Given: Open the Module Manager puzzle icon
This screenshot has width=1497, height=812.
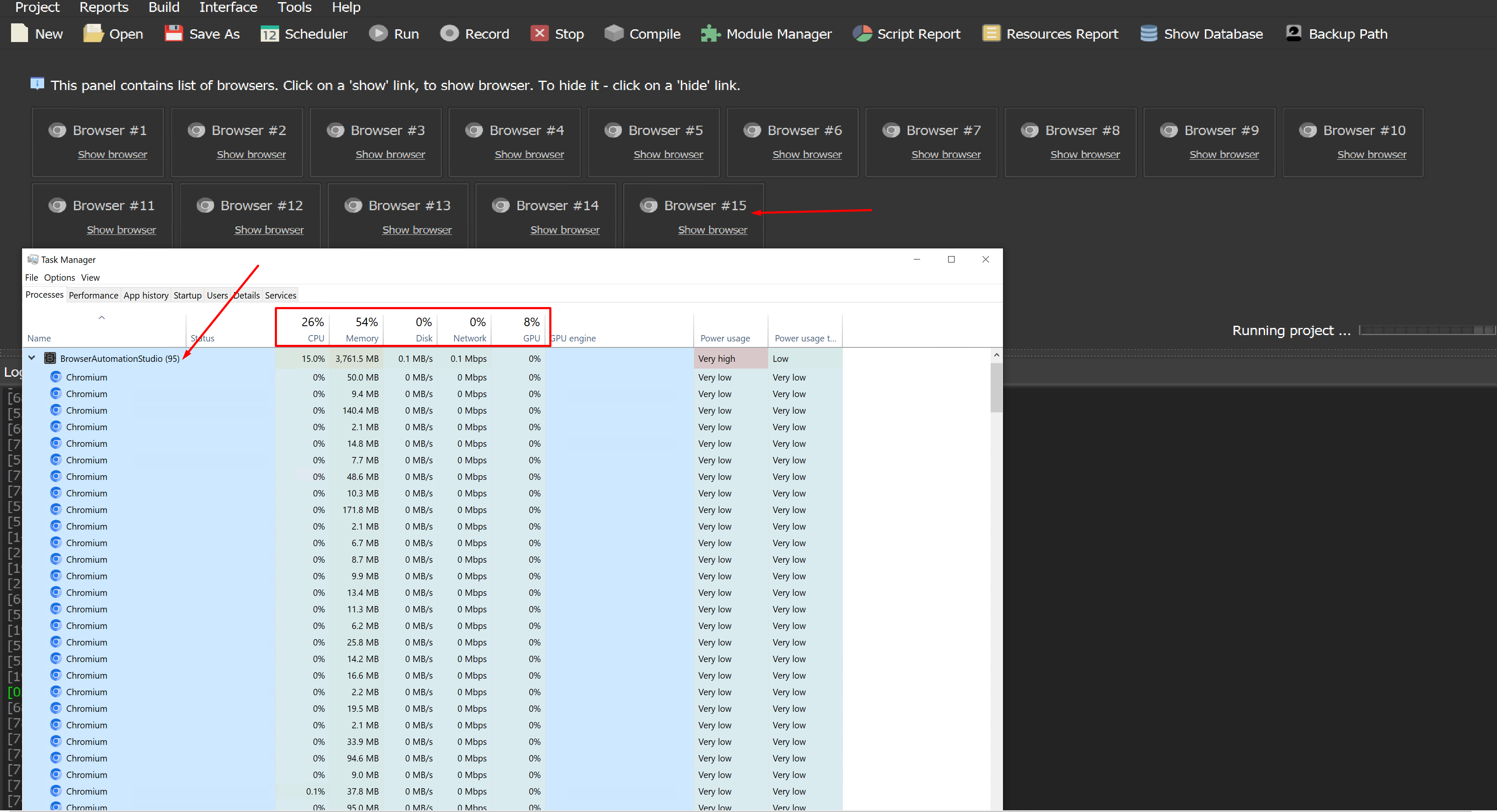Looking at the screenshot, I should tap(710, 33).
